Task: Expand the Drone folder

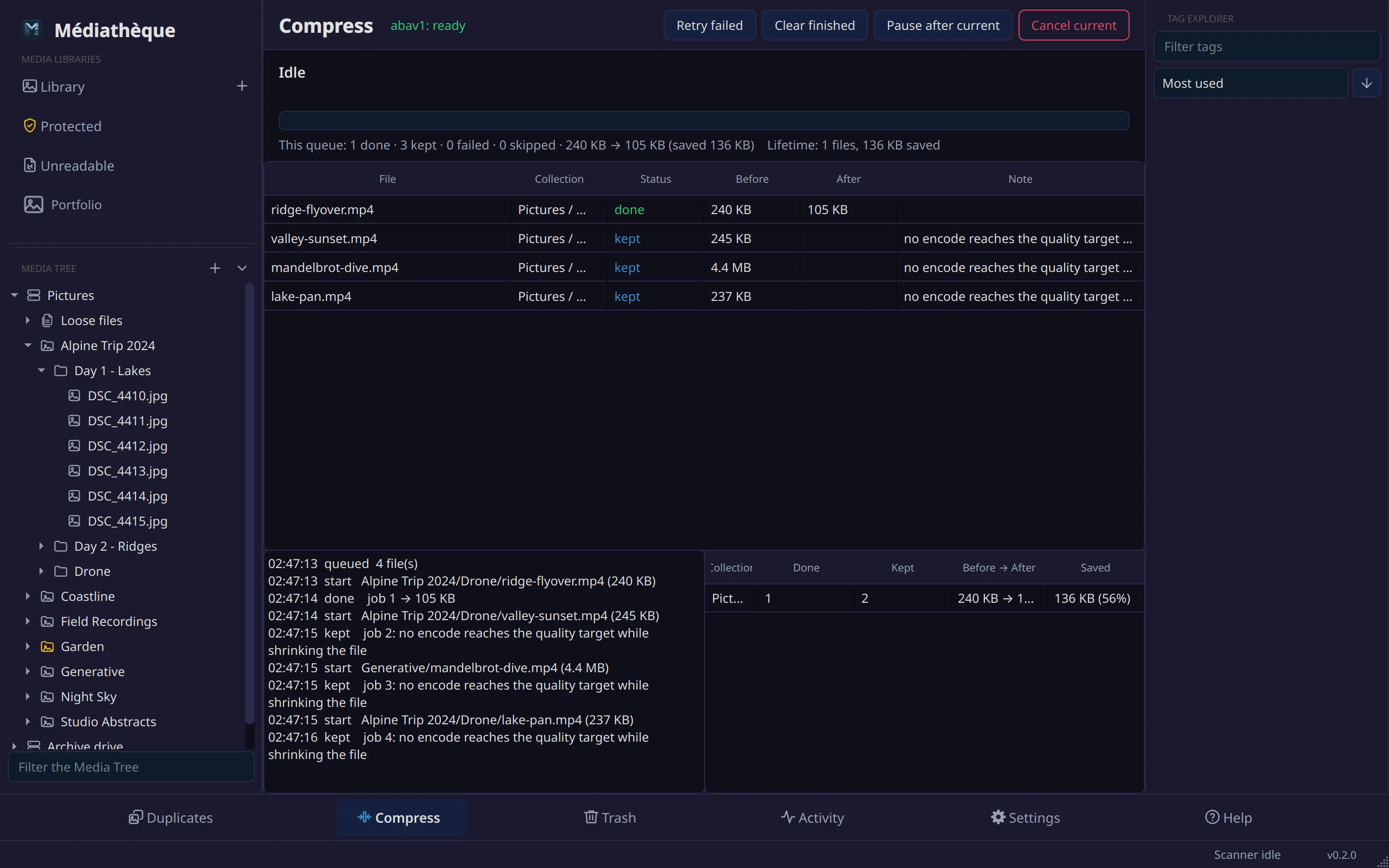Action: 41,571
